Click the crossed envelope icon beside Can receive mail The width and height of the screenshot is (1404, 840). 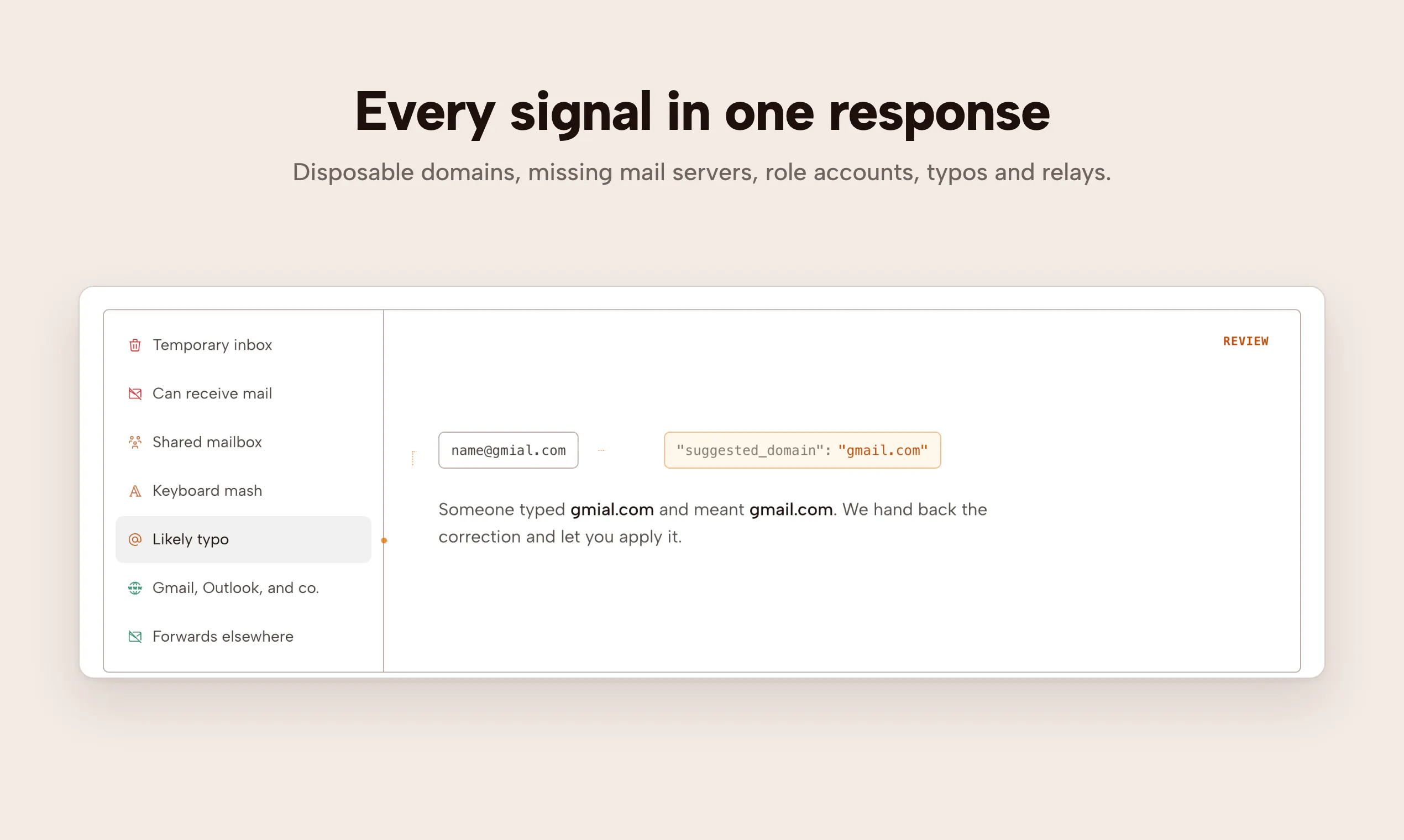tap(135, 393)
